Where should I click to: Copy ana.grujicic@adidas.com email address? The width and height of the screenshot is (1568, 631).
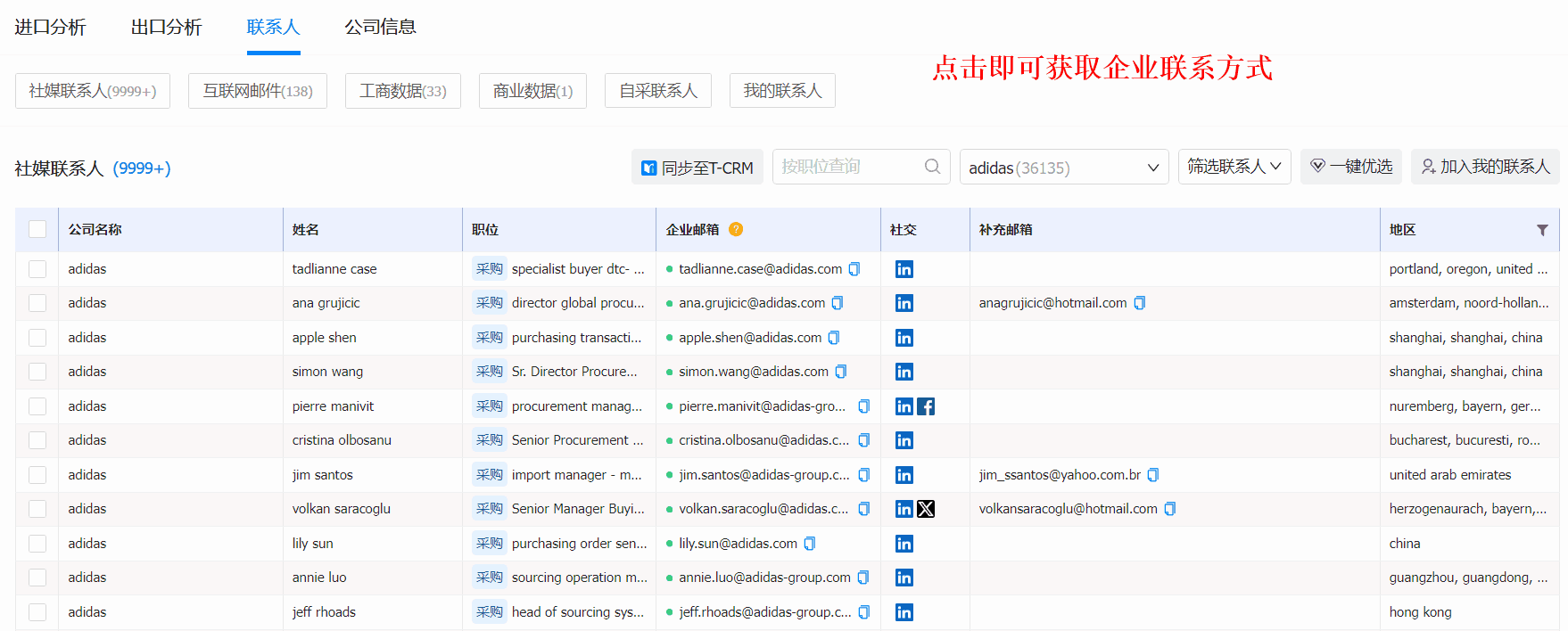[x=838, y=303]
